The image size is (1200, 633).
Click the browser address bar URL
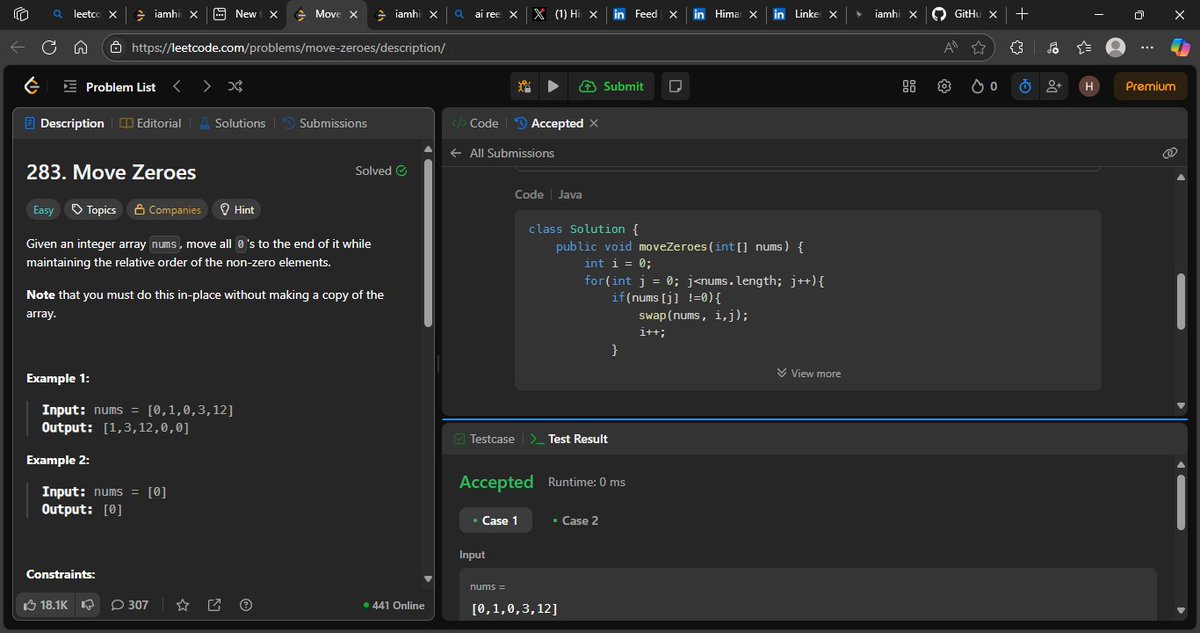pyautogui.click(x=288, y=47)
